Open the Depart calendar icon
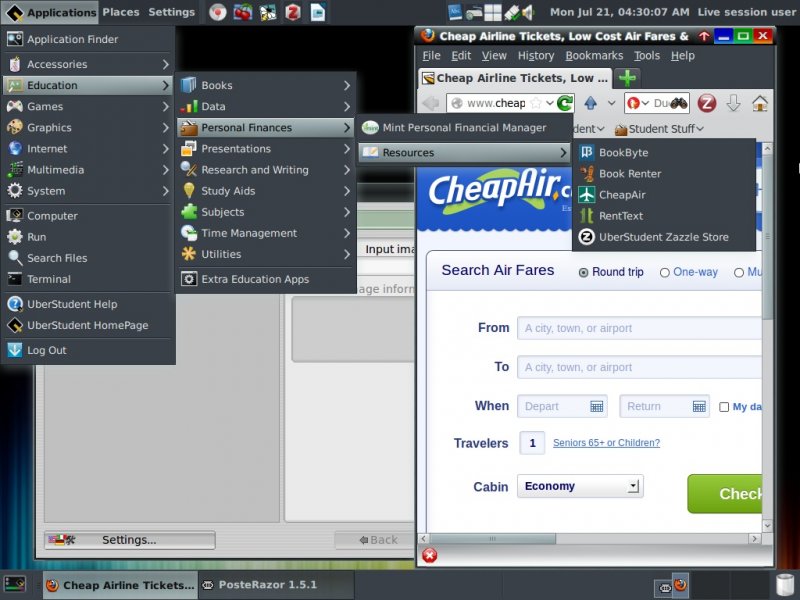Viewport: 800px width, 600px height. point(596,406)
